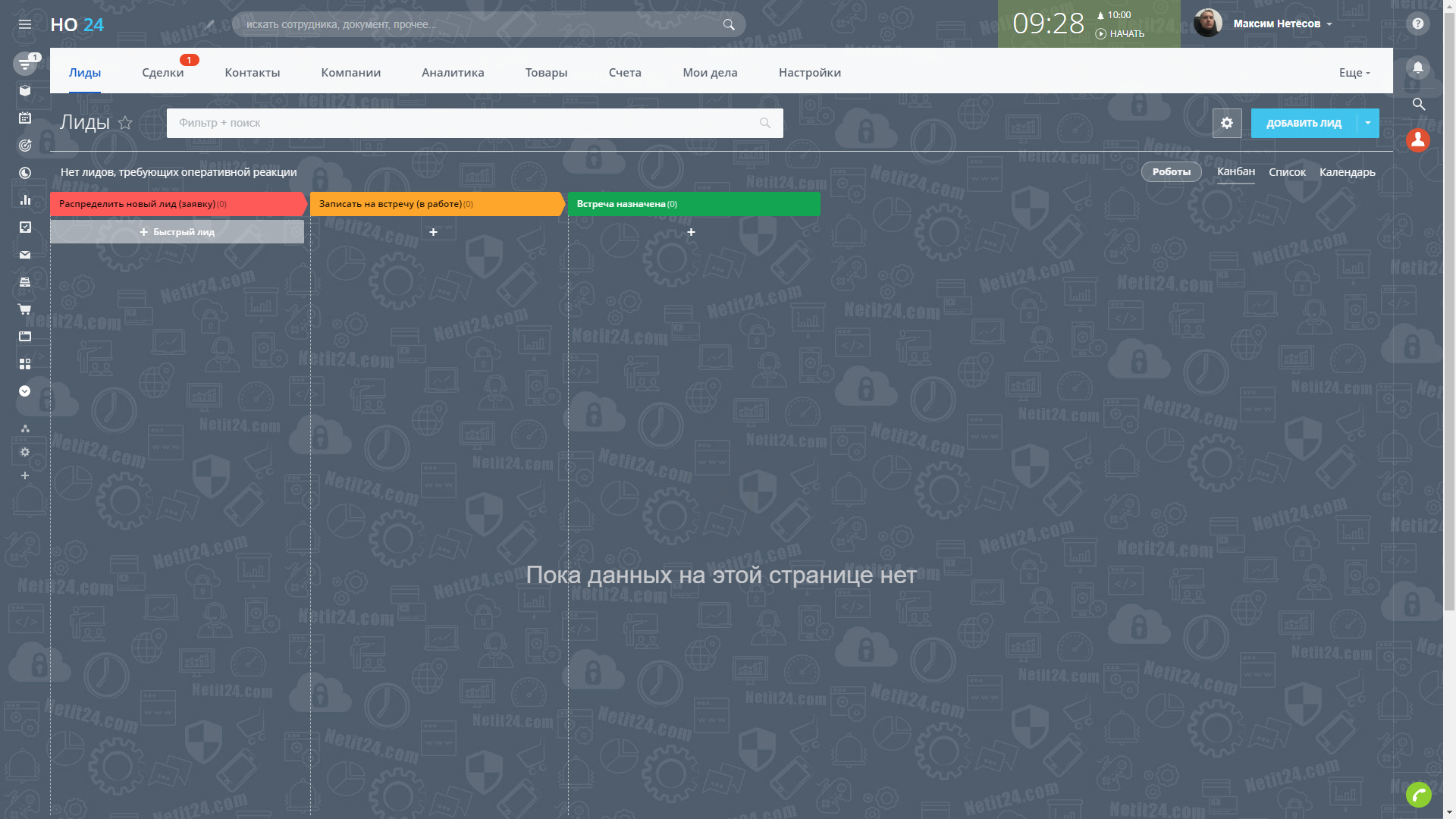Screen dimensions: 1456x819
Task: Switch to Список view
Action: tap(1287, 172)
